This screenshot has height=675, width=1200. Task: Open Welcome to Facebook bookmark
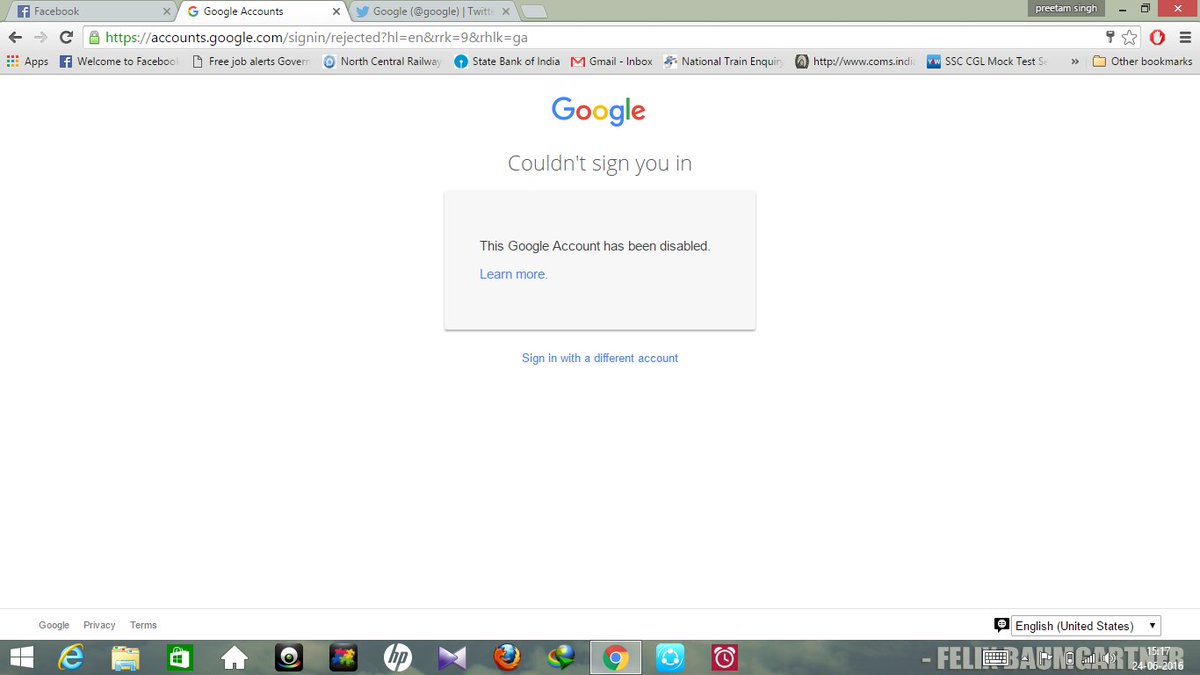click(119, 61)
